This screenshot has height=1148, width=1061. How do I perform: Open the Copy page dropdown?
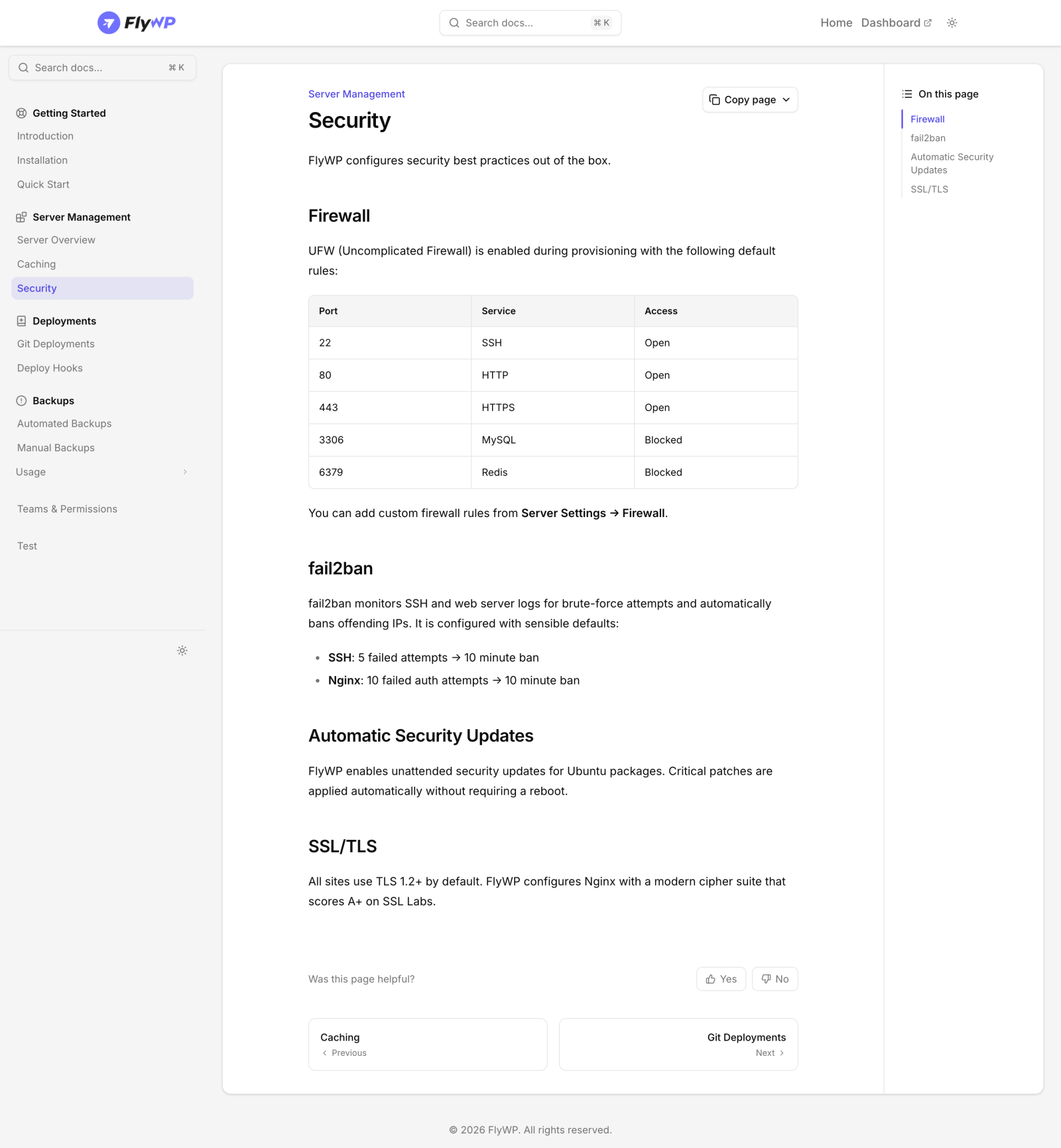click(749, 99)
